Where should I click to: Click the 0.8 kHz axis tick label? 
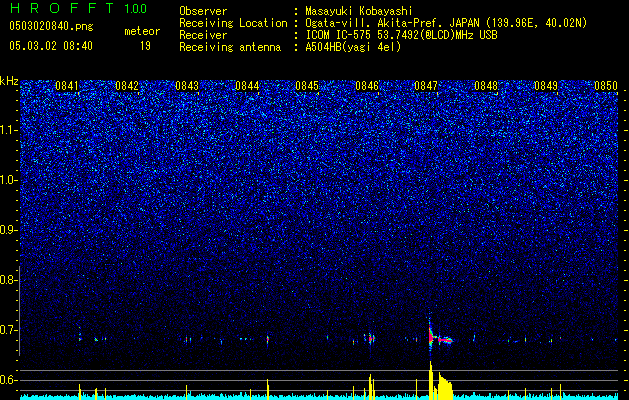point(8,280)
